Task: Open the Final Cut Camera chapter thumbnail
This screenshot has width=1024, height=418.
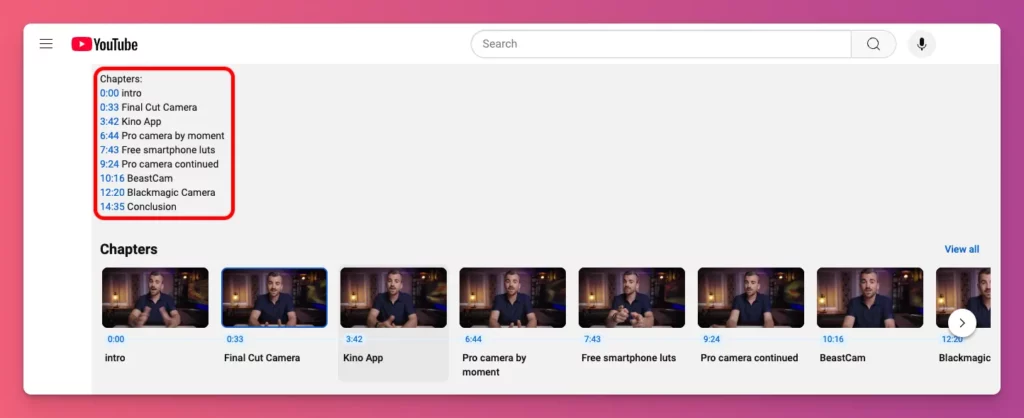Action: (274, 297)
